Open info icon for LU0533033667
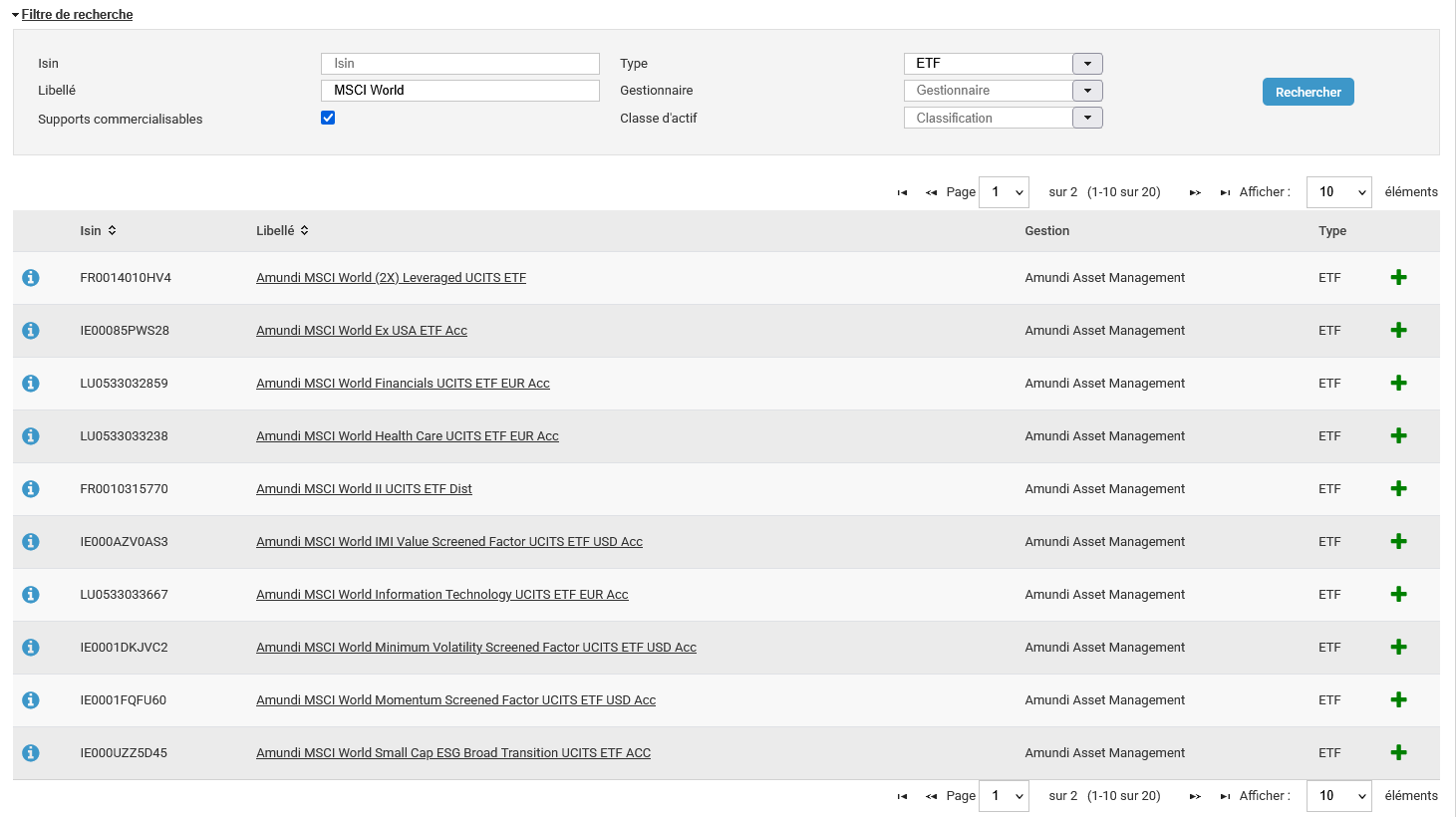Viewport: 1456px width, 817px height. pos(31,595)
